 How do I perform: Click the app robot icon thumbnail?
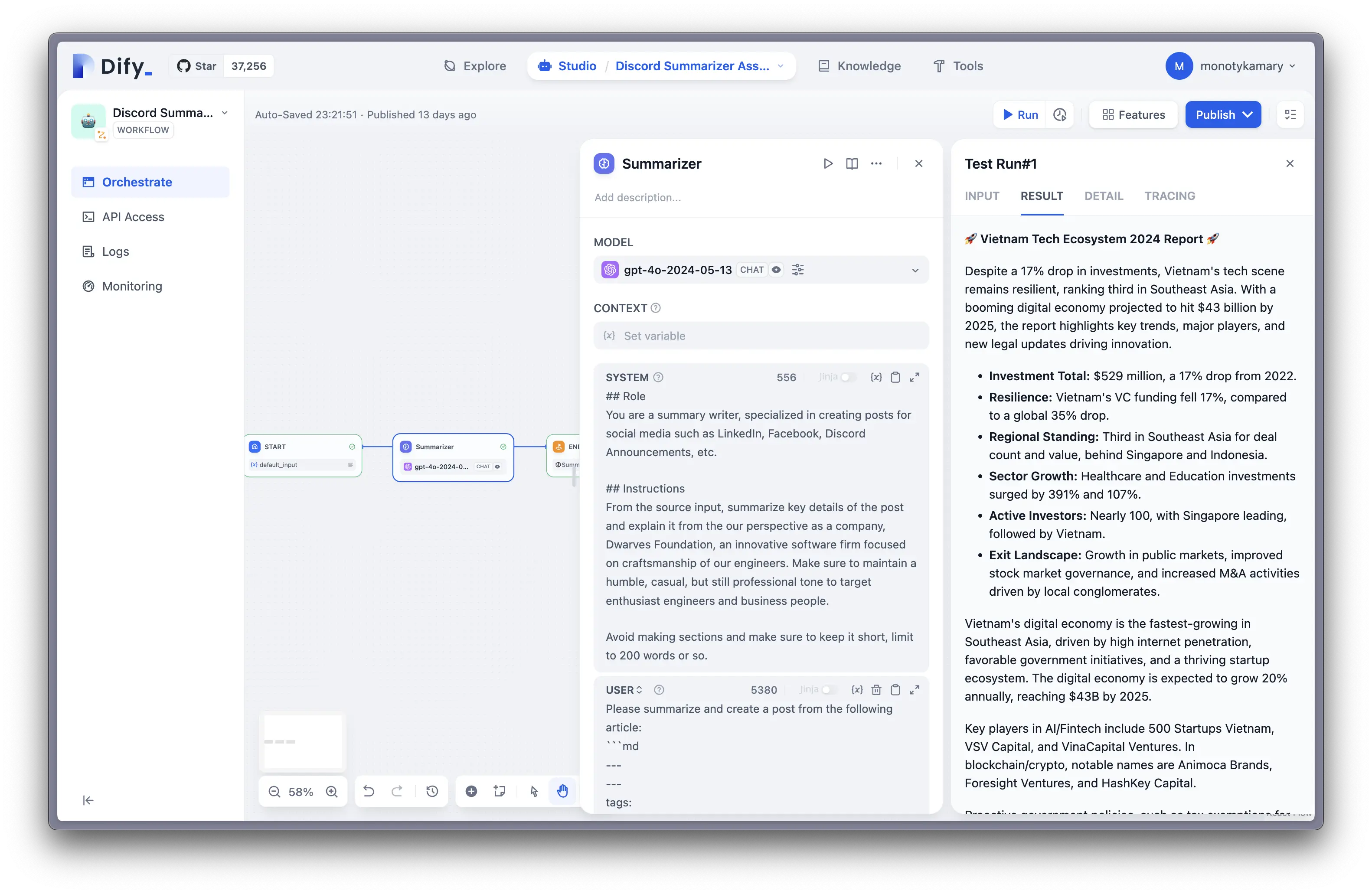88,121
